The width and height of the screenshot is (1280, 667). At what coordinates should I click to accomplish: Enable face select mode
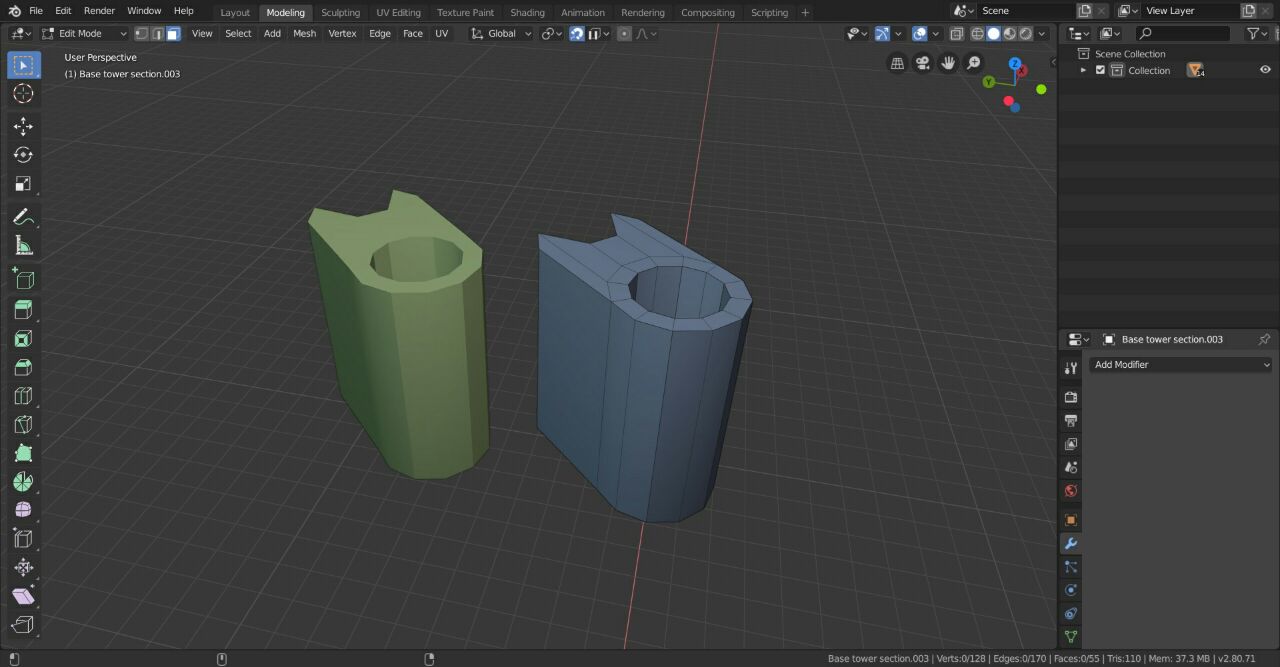pyautogui.click(x=173, y=33)
